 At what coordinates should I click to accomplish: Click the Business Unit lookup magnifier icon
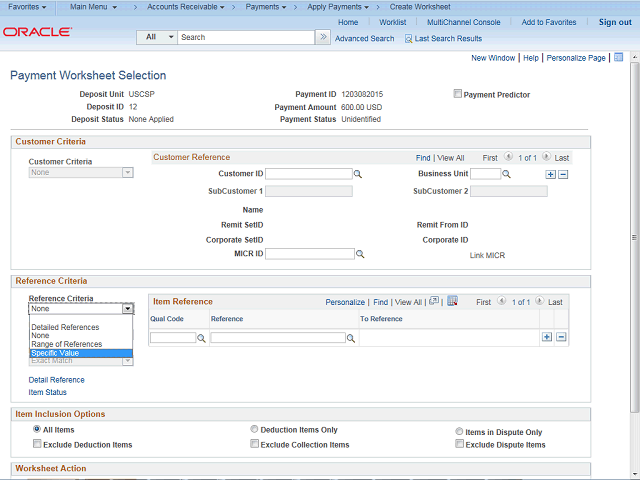click(506, 174)
